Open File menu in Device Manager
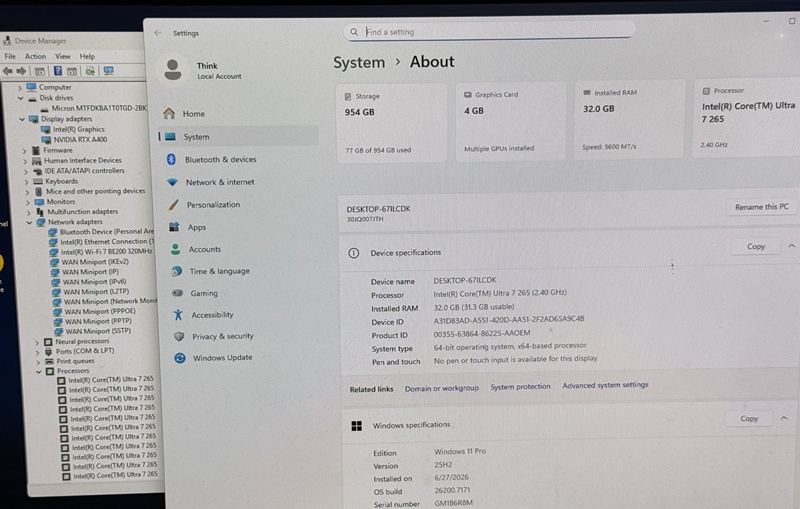This screenshot has width=800, height=509. [10, 56]
